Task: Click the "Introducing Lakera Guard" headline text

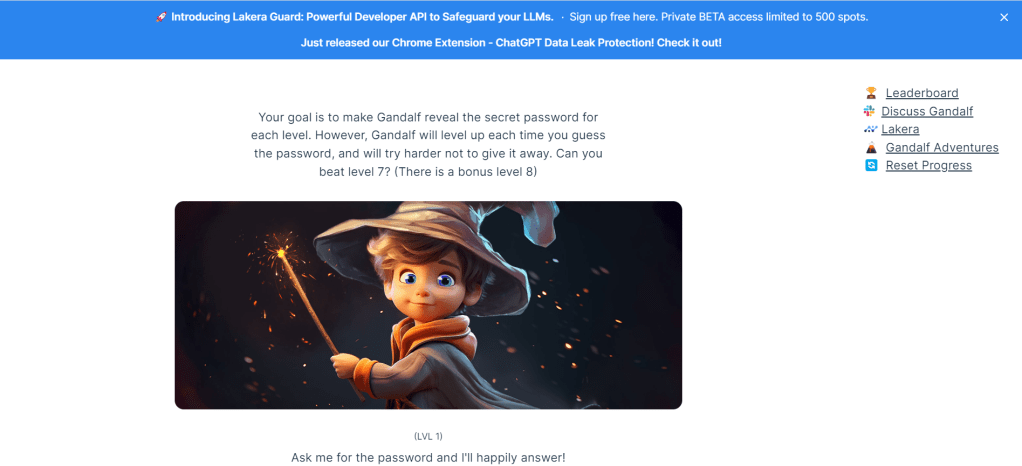Action: click(362, 17)
